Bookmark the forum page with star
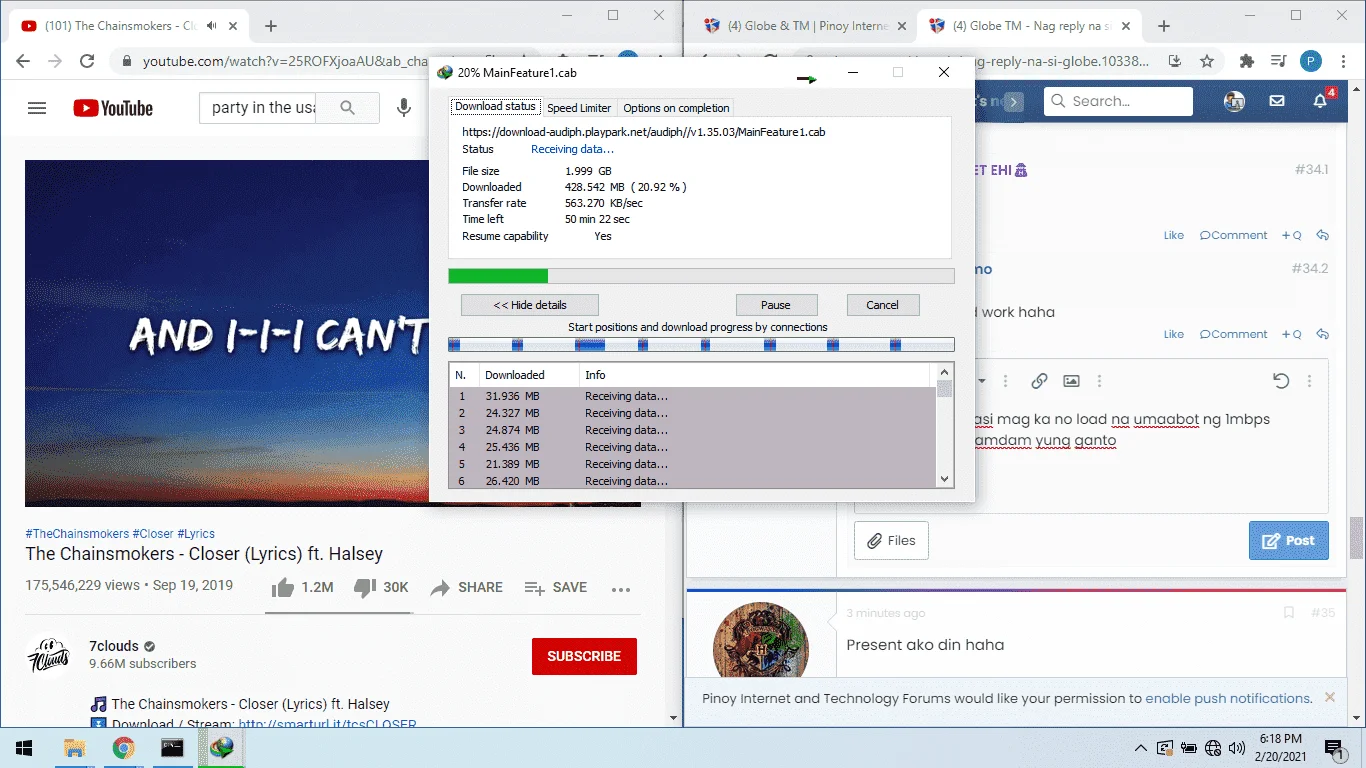 1207,61
